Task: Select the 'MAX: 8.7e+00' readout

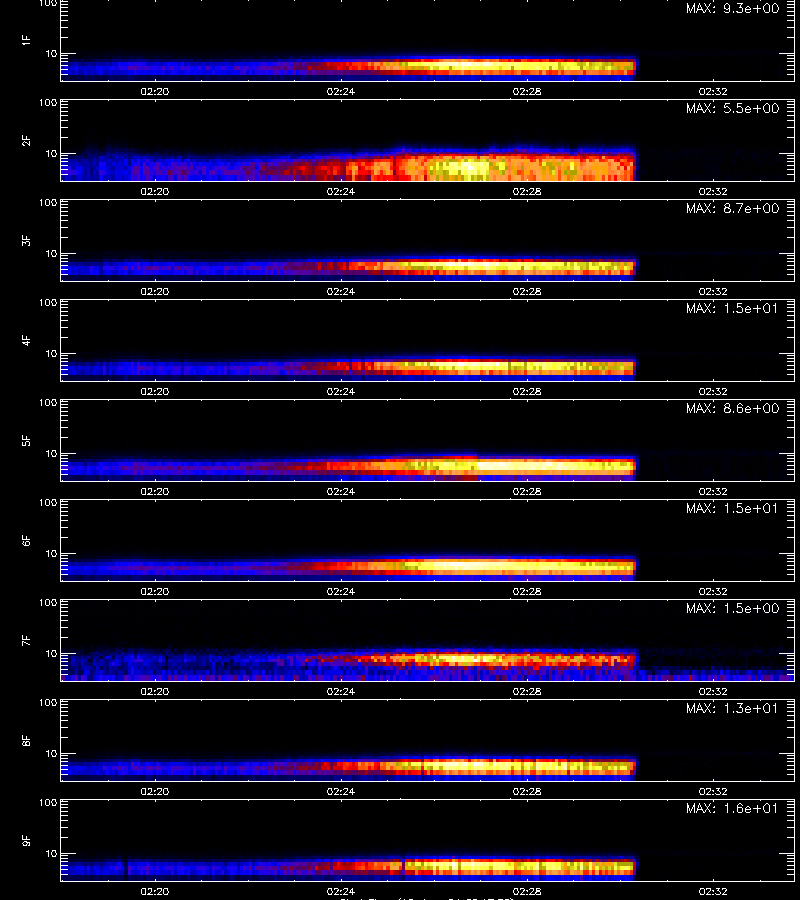Action: coord(732,208)
